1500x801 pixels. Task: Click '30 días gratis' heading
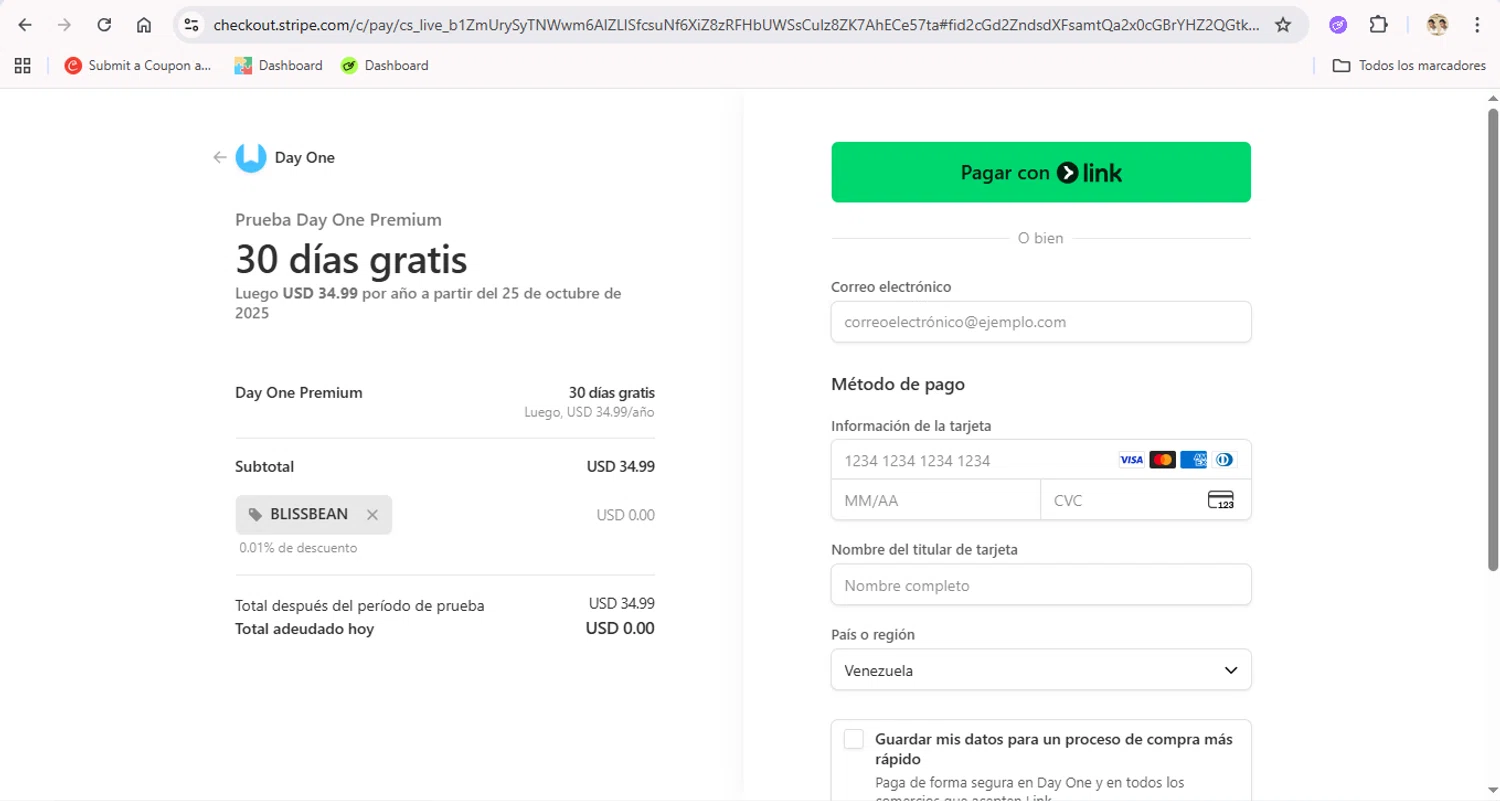[x=351, y=260]
